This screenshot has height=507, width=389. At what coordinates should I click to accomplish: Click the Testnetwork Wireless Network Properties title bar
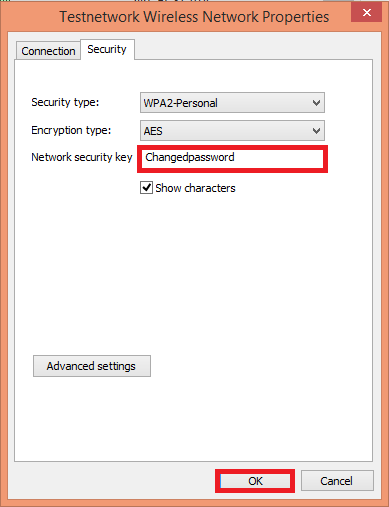(194, 17)
